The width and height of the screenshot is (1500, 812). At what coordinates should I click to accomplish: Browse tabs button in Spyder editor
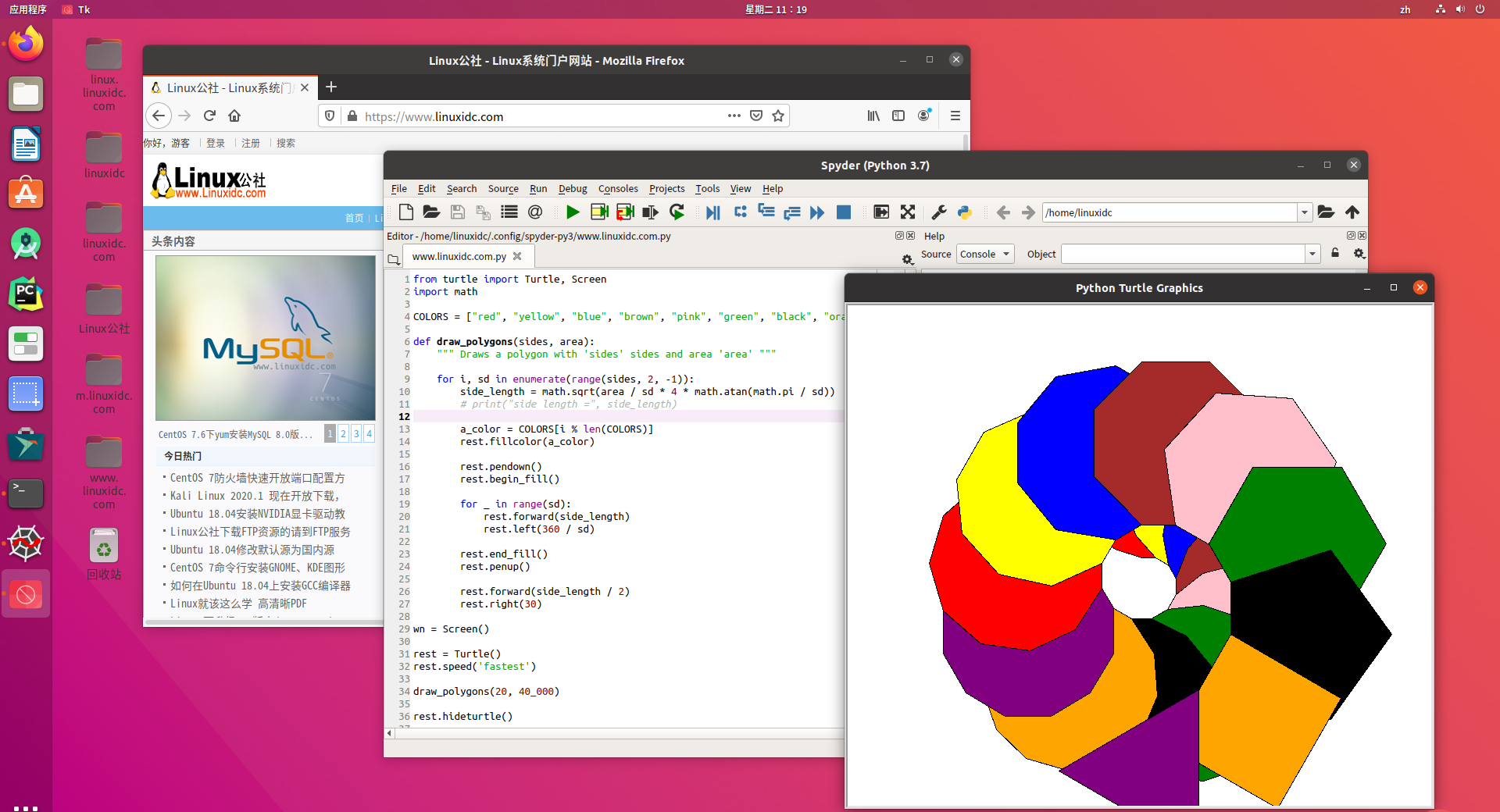(x=394, y=258)
